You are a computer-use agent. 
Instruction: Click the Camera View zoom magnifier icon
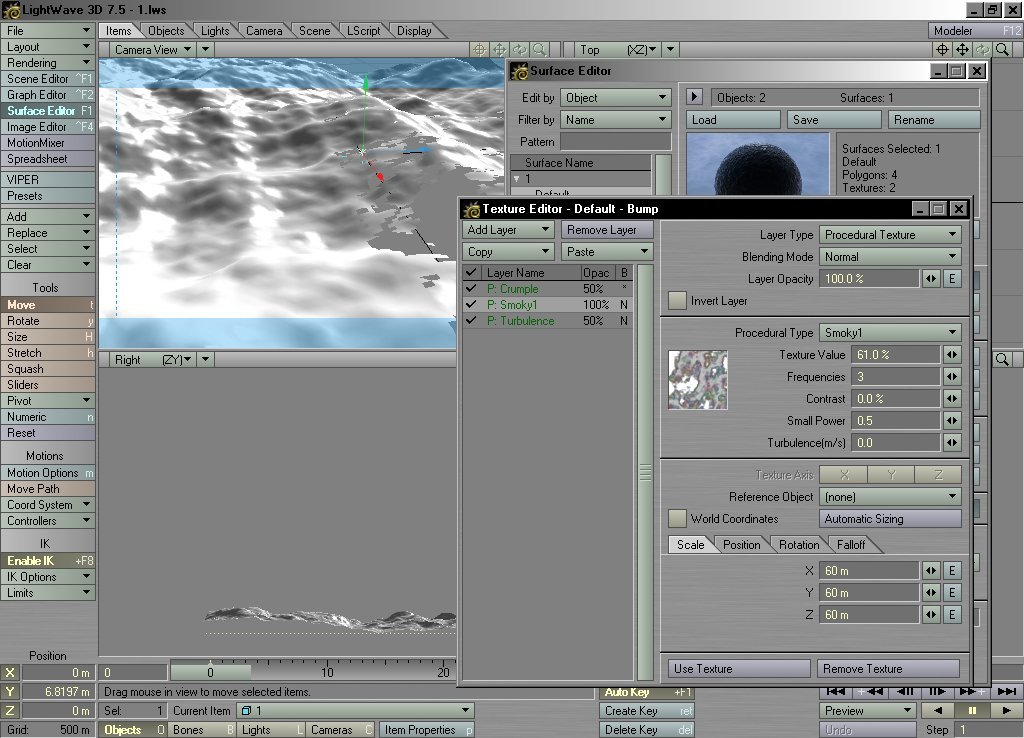[x=539, y=50]
